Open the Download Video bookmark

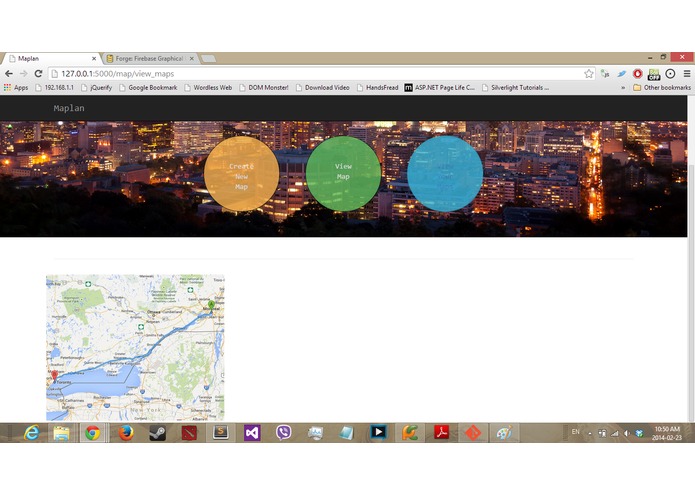[x=322, y=88]
